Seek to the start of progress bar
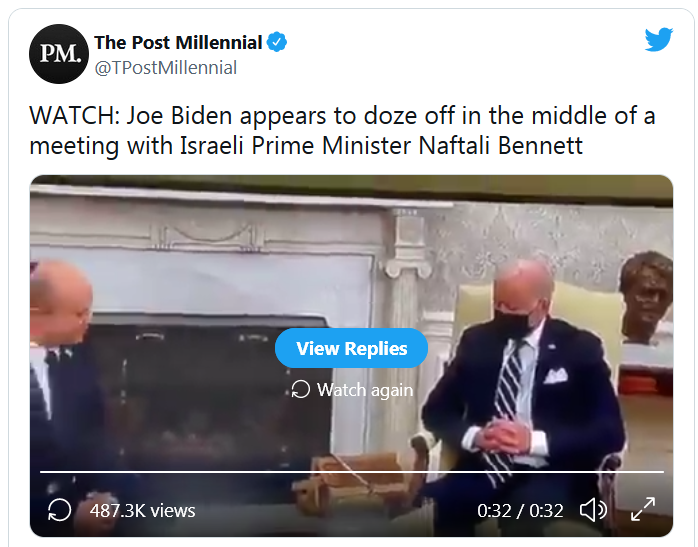The width and height of the screenshot is (698, 547). (42, 471)
